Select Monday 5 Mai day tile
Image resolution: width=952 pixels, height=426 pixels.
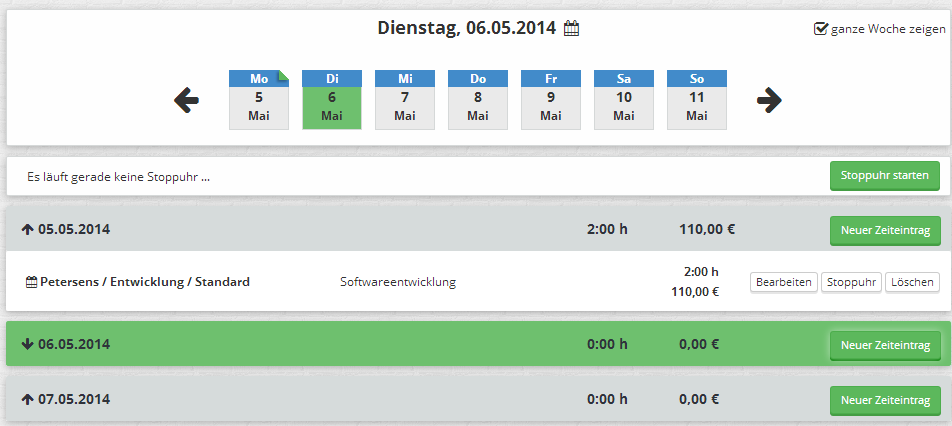tap(259, 100)
